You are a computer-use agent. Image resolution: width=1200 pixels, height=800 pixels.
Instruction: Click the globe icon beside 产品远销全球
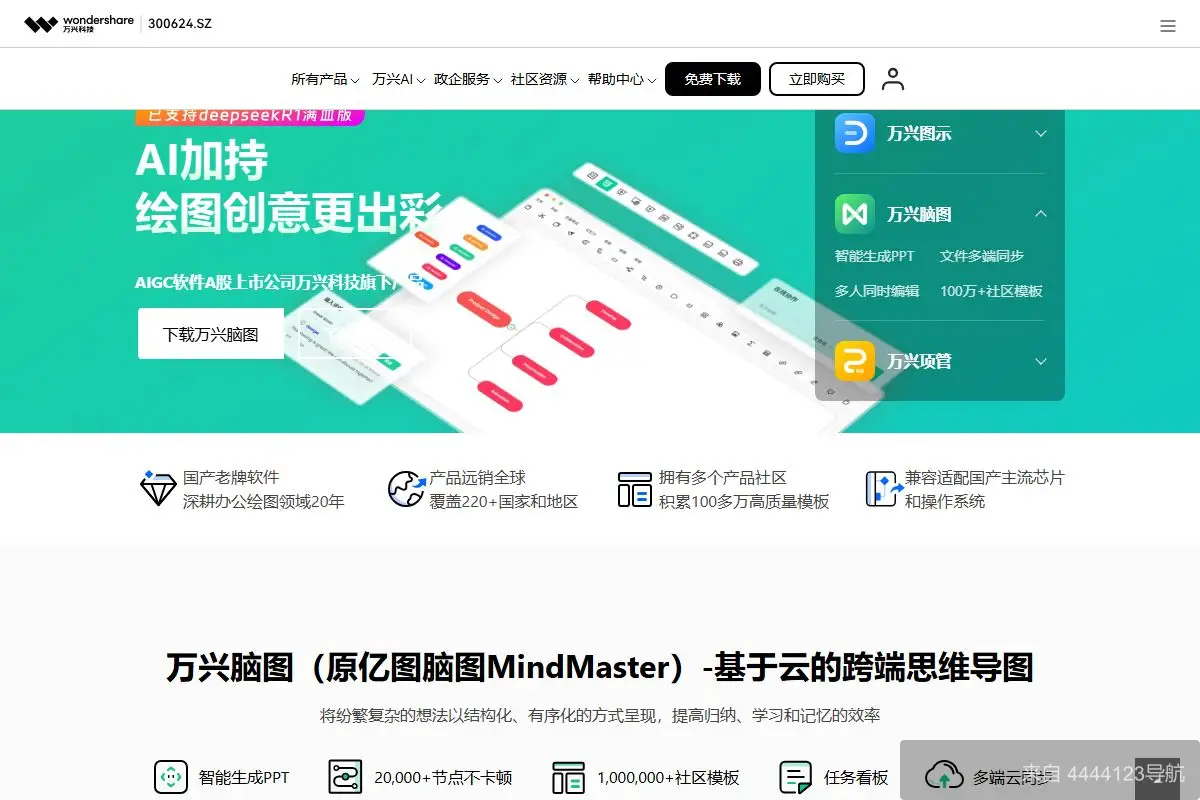(x=404, y=489)
